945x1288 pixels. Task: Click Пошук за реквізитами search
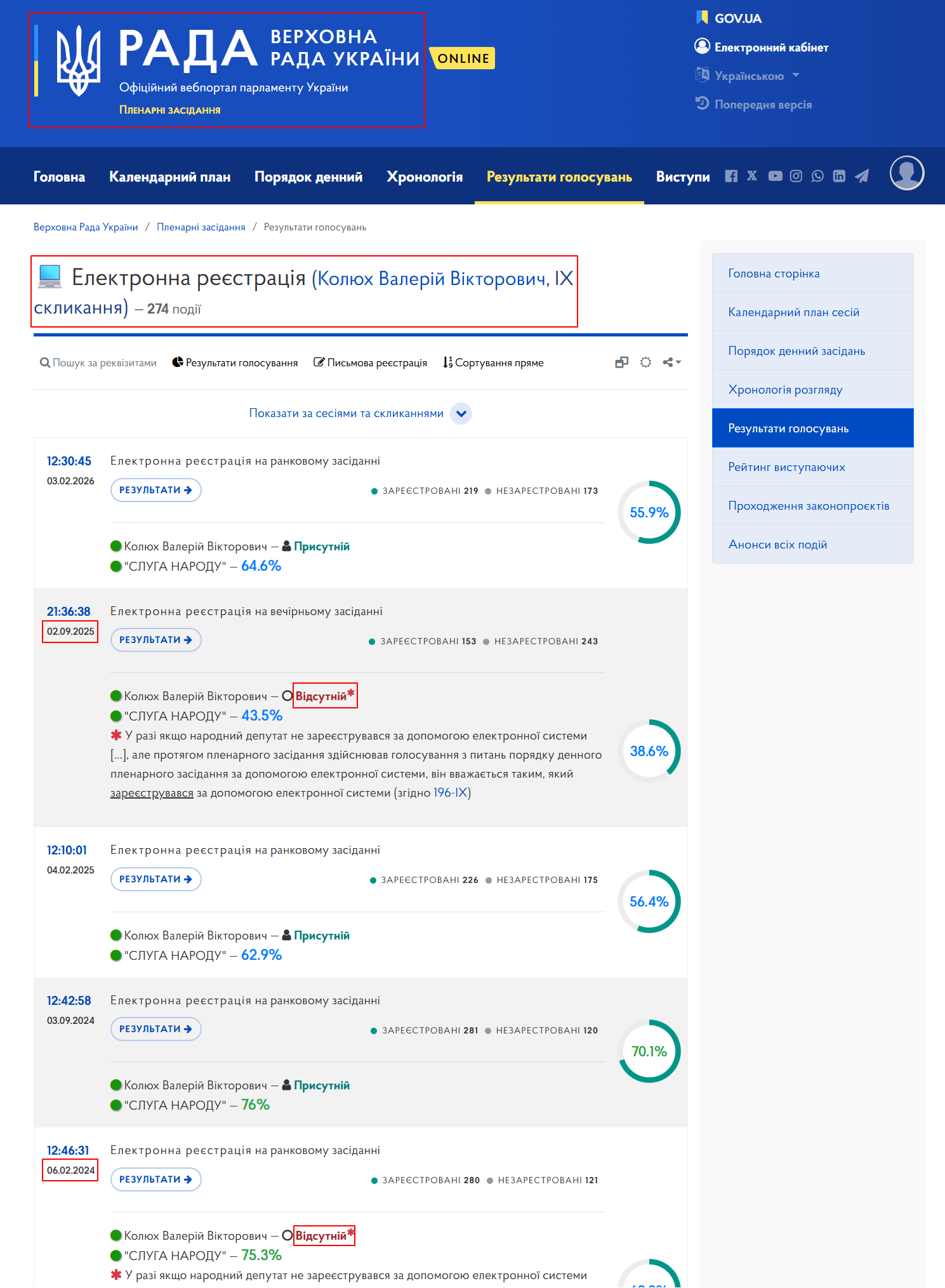coord(98,362)
